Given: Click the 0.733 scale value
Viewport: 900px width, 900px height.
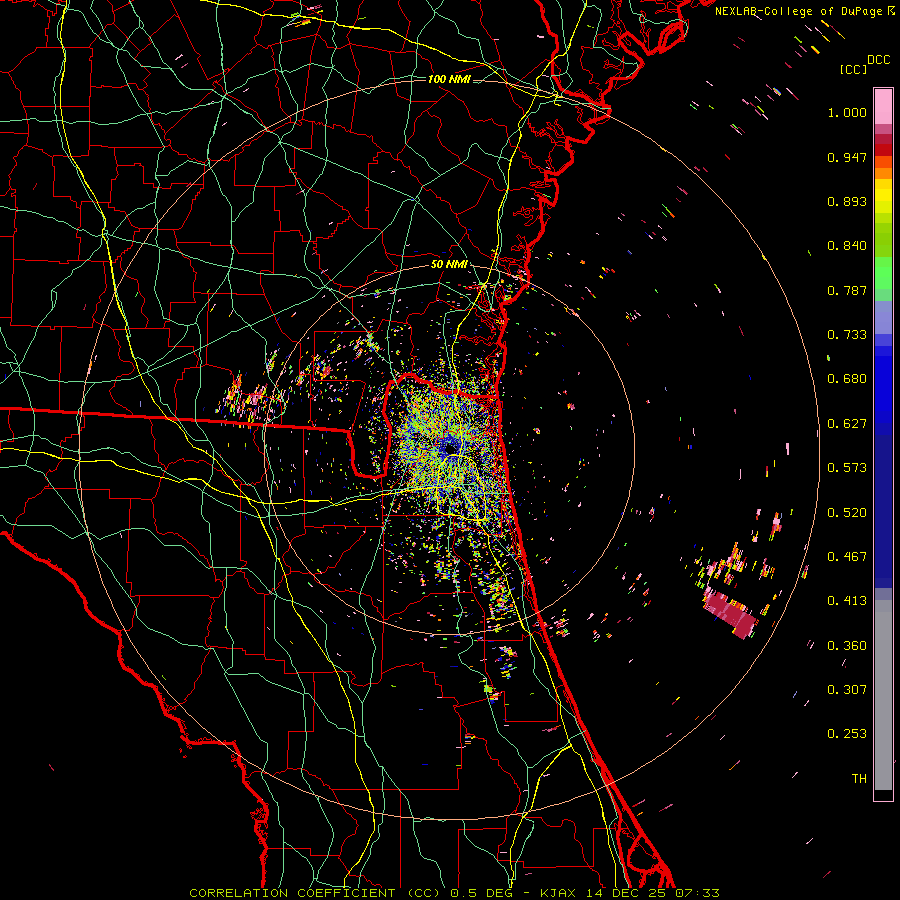Looking at the screenshot, I should pyautogui.click(x=847, y=335).
